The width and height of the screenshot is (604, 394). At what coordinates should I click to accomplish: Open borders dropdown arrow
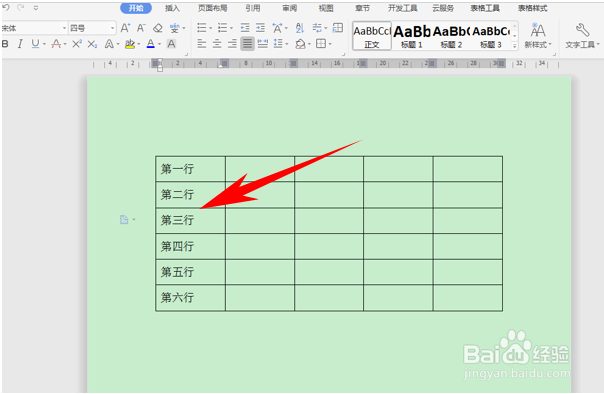(330, 44)
